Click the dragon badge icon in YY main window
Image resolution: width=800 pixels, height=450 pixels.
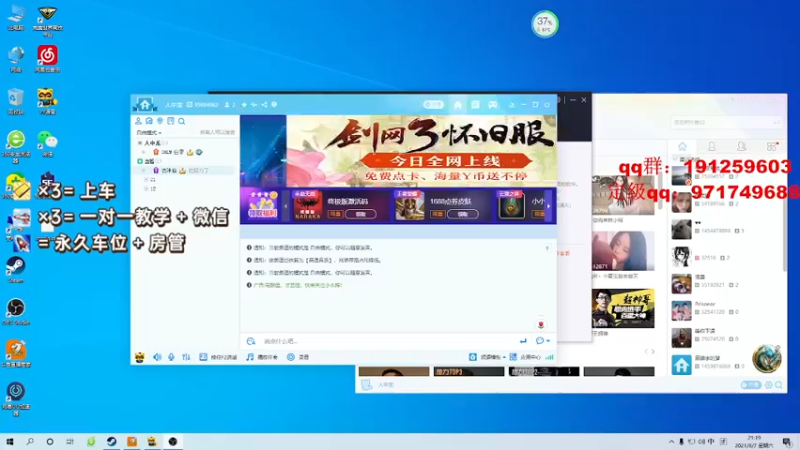tap(766, 358)
